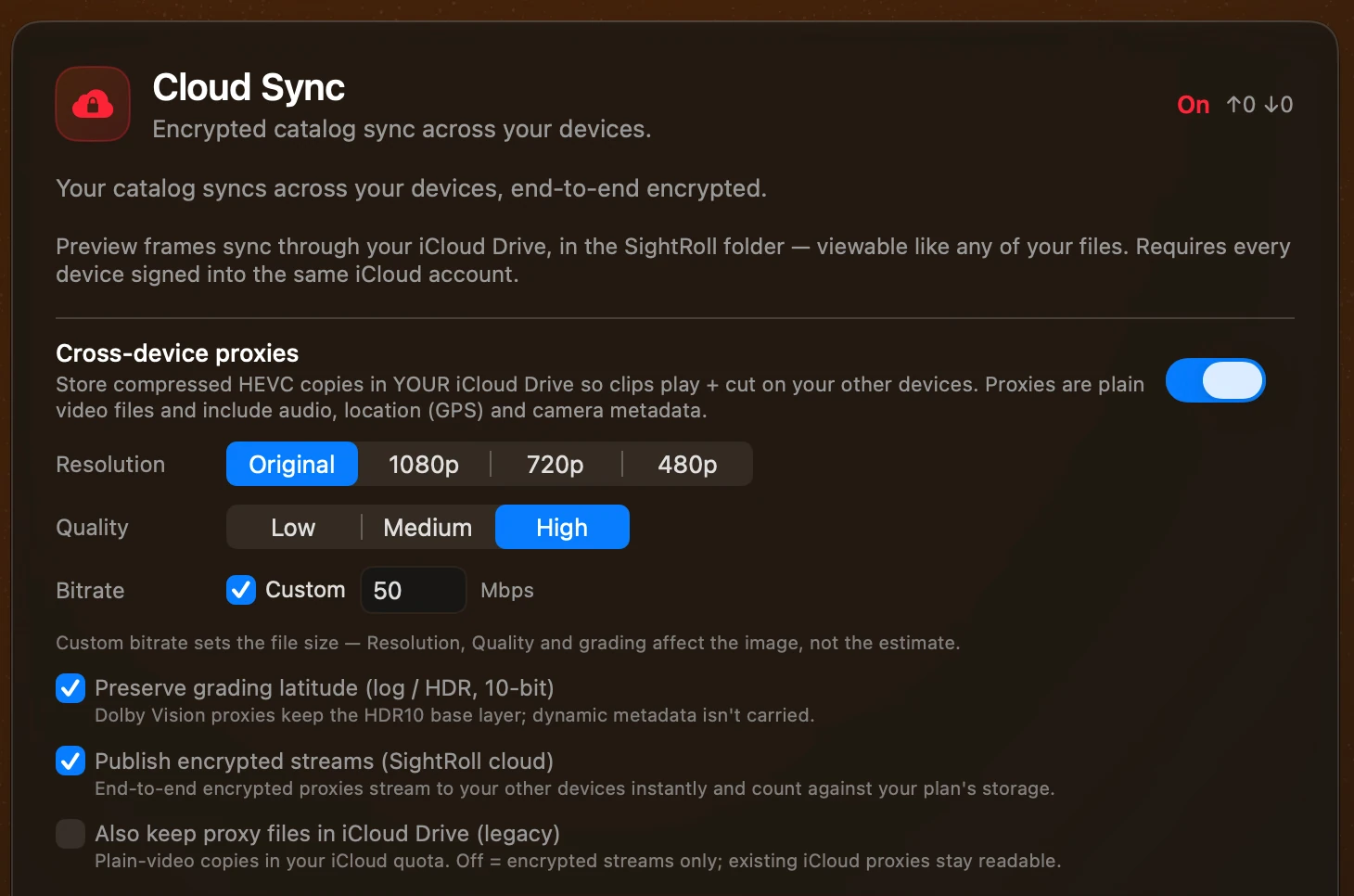Choose 1080p resolution
The height and width of the screenshot is (896, 1354).
pyautogui.click(x=424, y=464)
